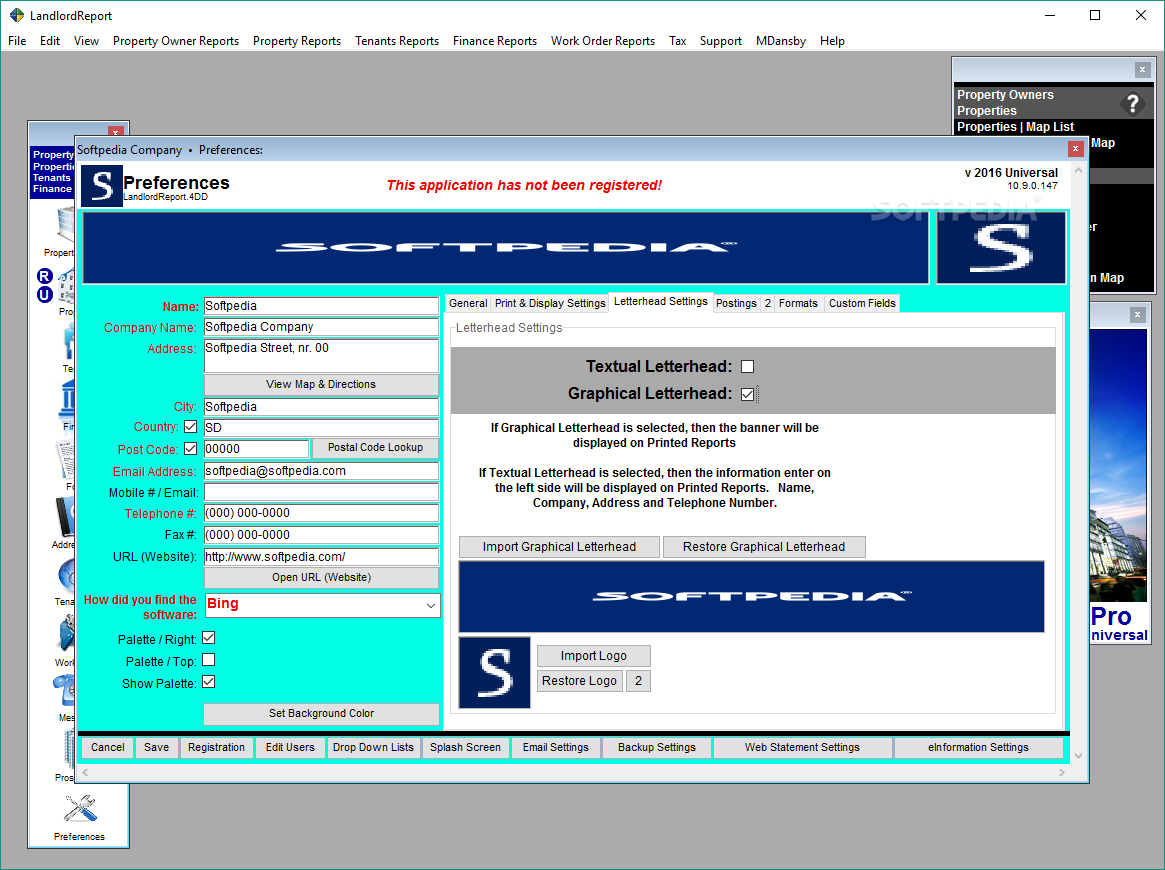The image size is (1165, 870).
Task: Click View Map & Directions button
Action: [x=321, y=385]
